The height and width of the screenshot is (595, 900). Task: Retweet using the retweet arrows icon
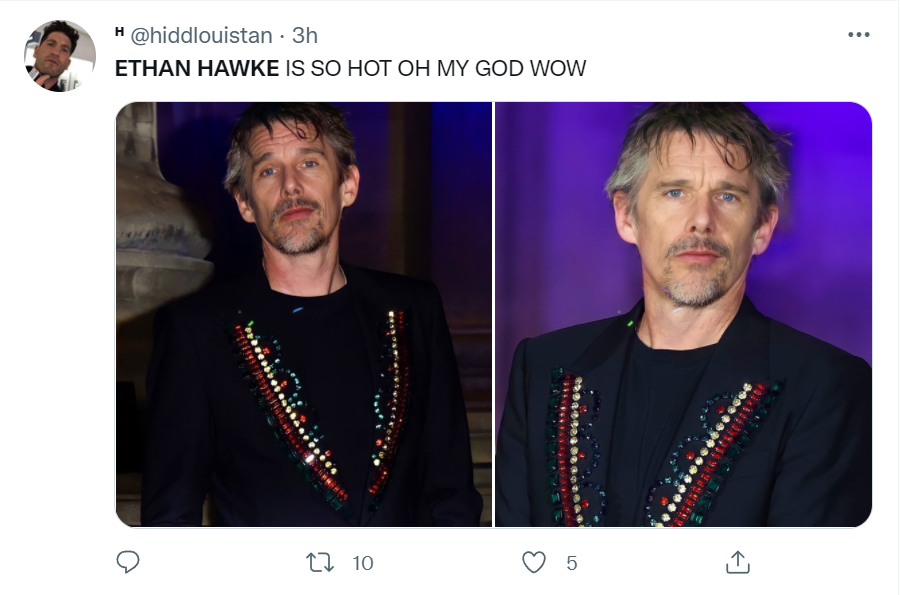click(x=321, y=562)
